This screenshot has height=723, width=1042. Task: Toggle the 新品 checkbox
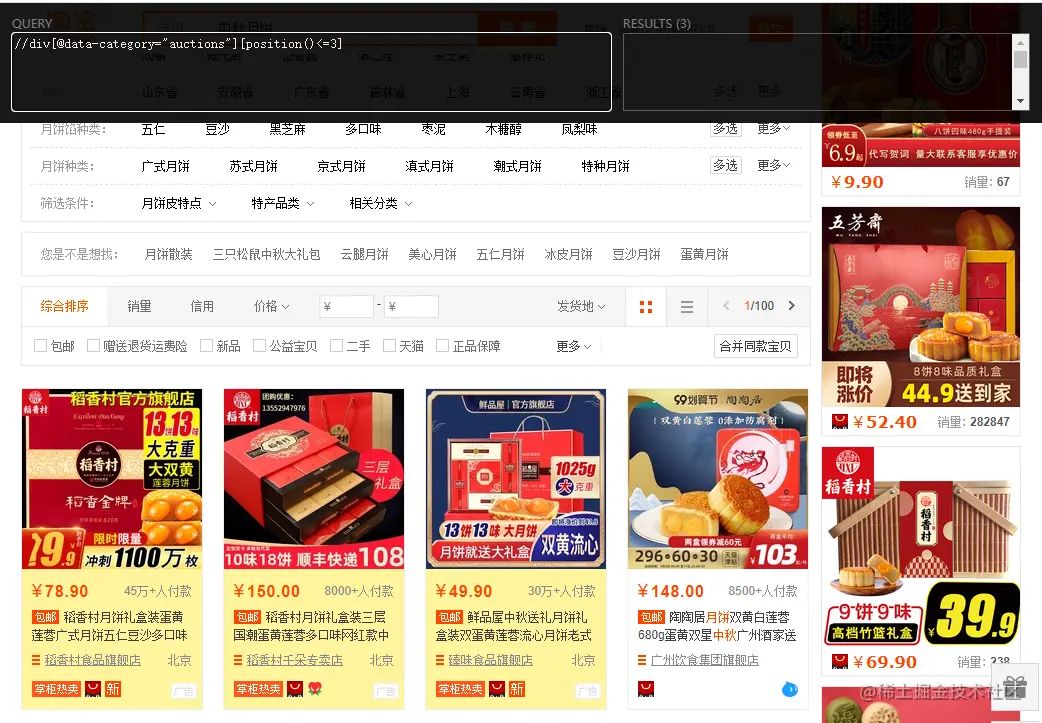coord(207,346)
